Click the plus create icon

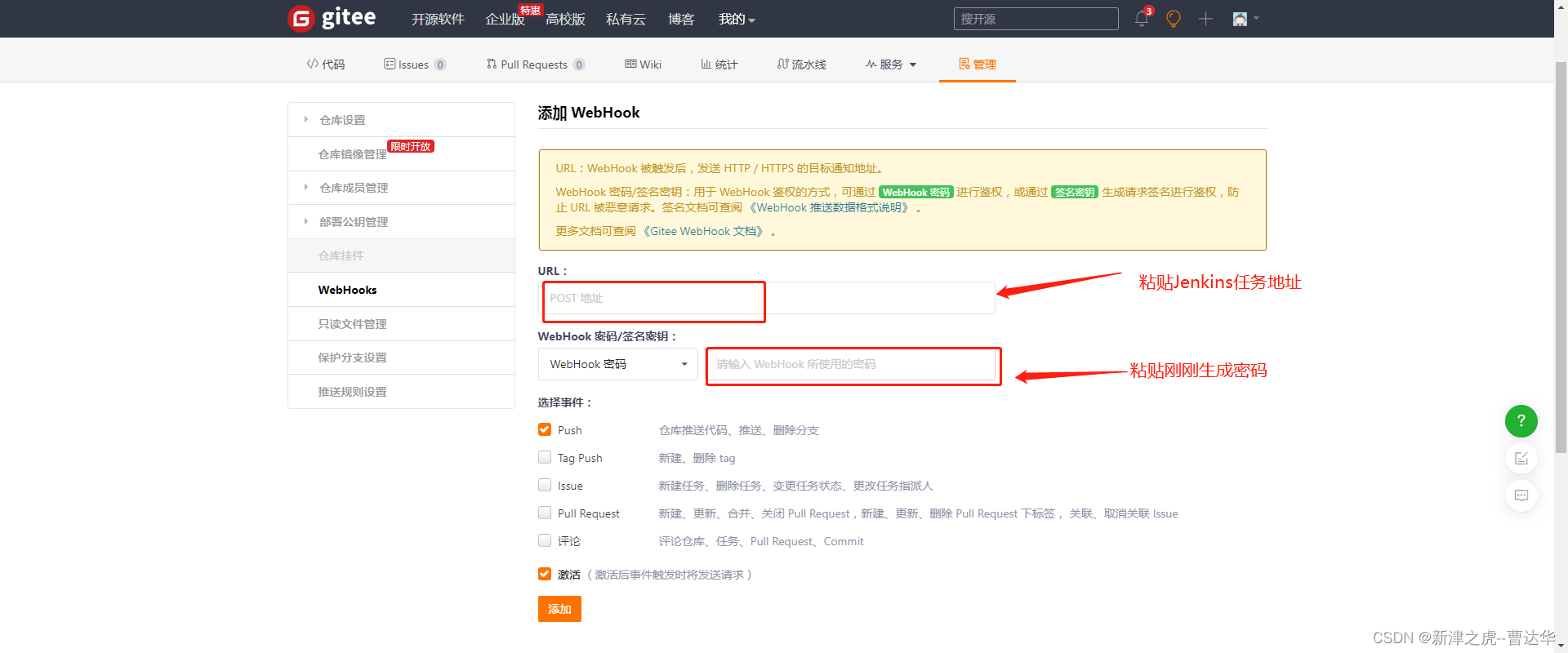click(x=1205, y=19)
